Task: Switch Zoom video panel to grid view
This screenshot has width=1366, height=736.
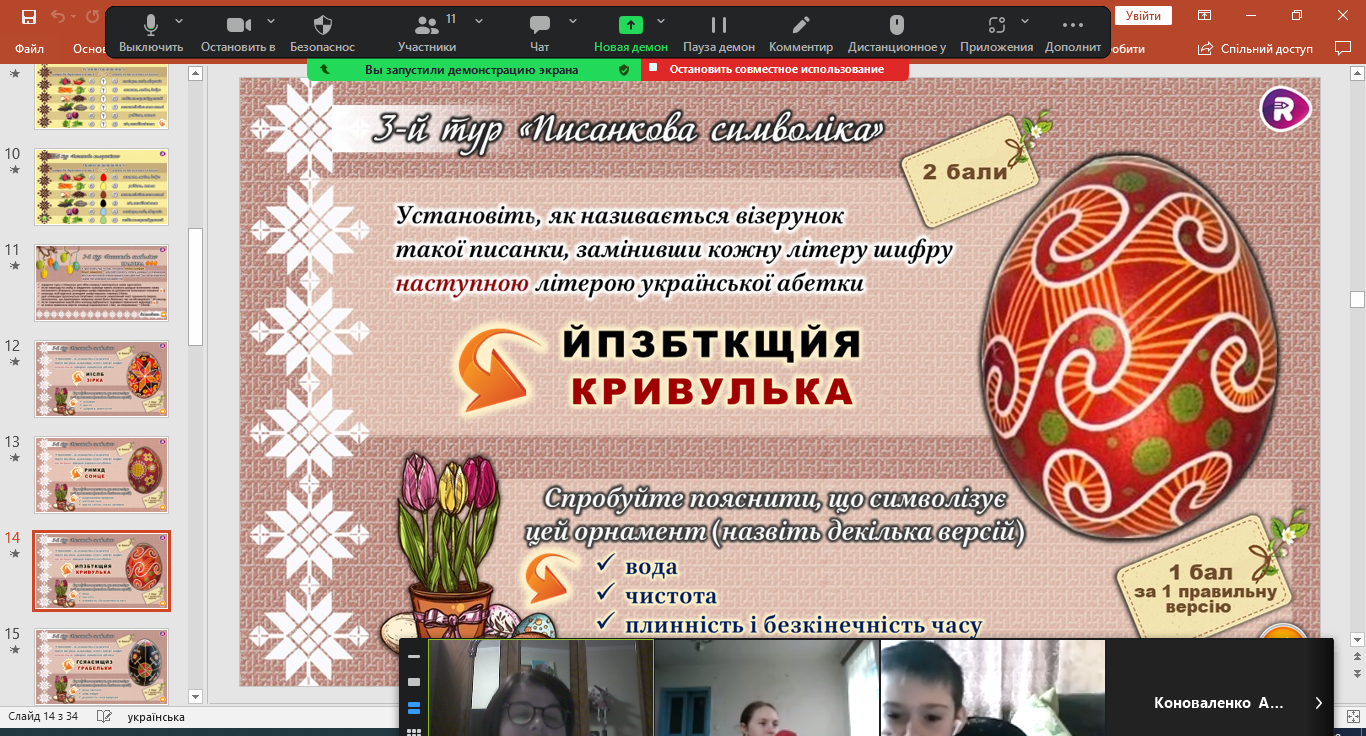Action: coord(414,732)
